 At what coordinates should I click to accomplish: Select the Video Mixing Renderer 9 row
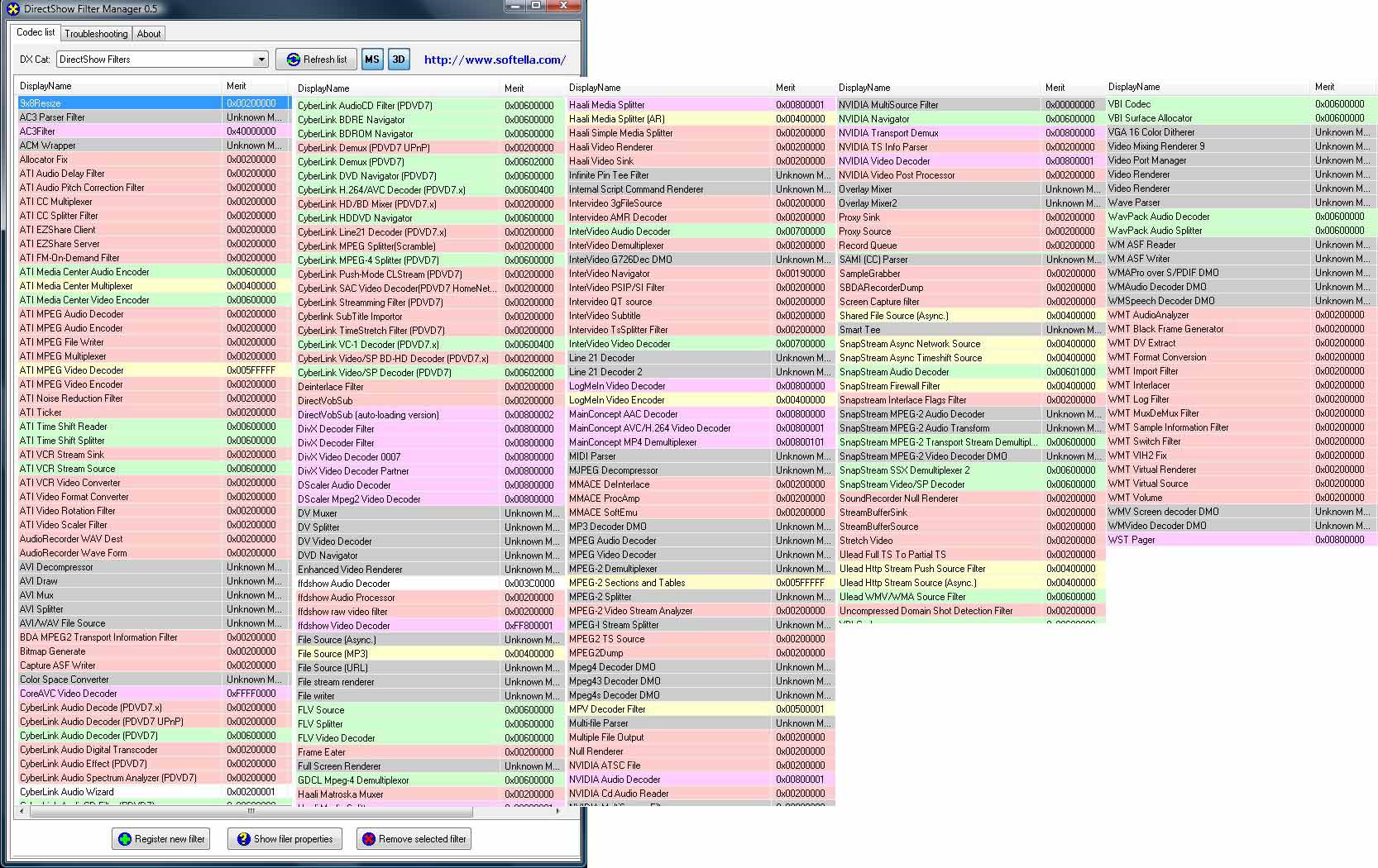click(x=1242, y=146)
